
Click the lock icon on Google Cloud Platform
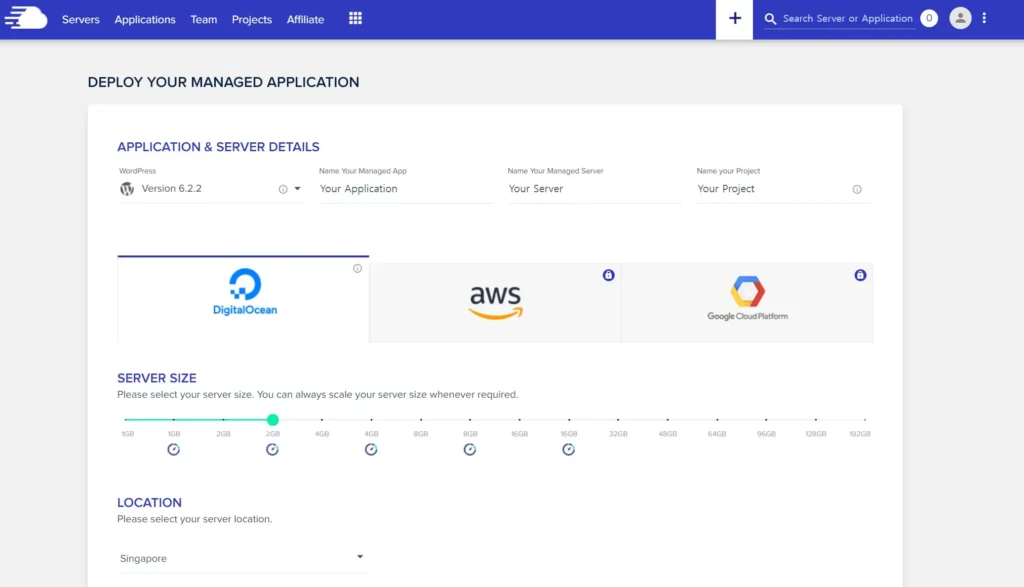click(x=860, y=275)
